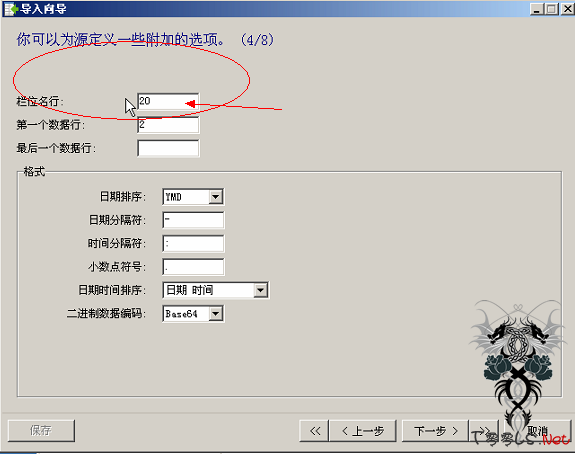Jump to first step with << button

315,431
